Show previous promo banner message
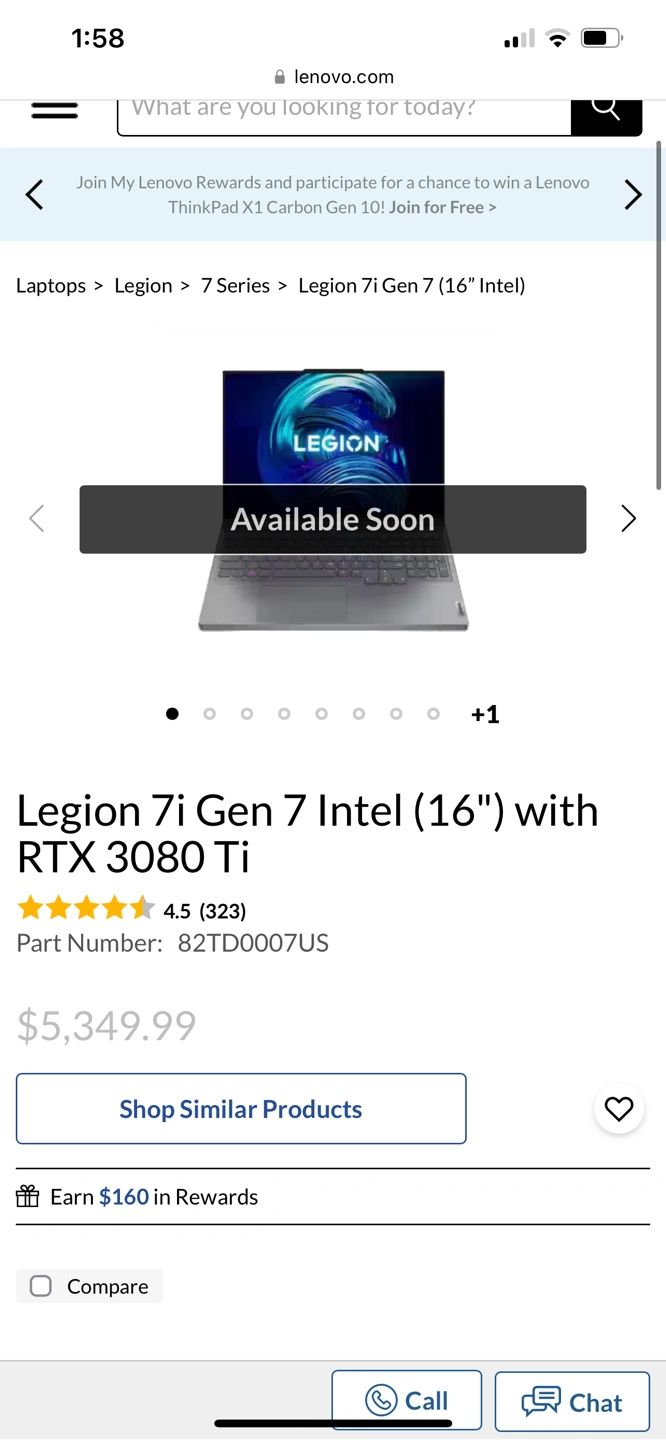Screen dimensions: 666x1440 point(34,194)
